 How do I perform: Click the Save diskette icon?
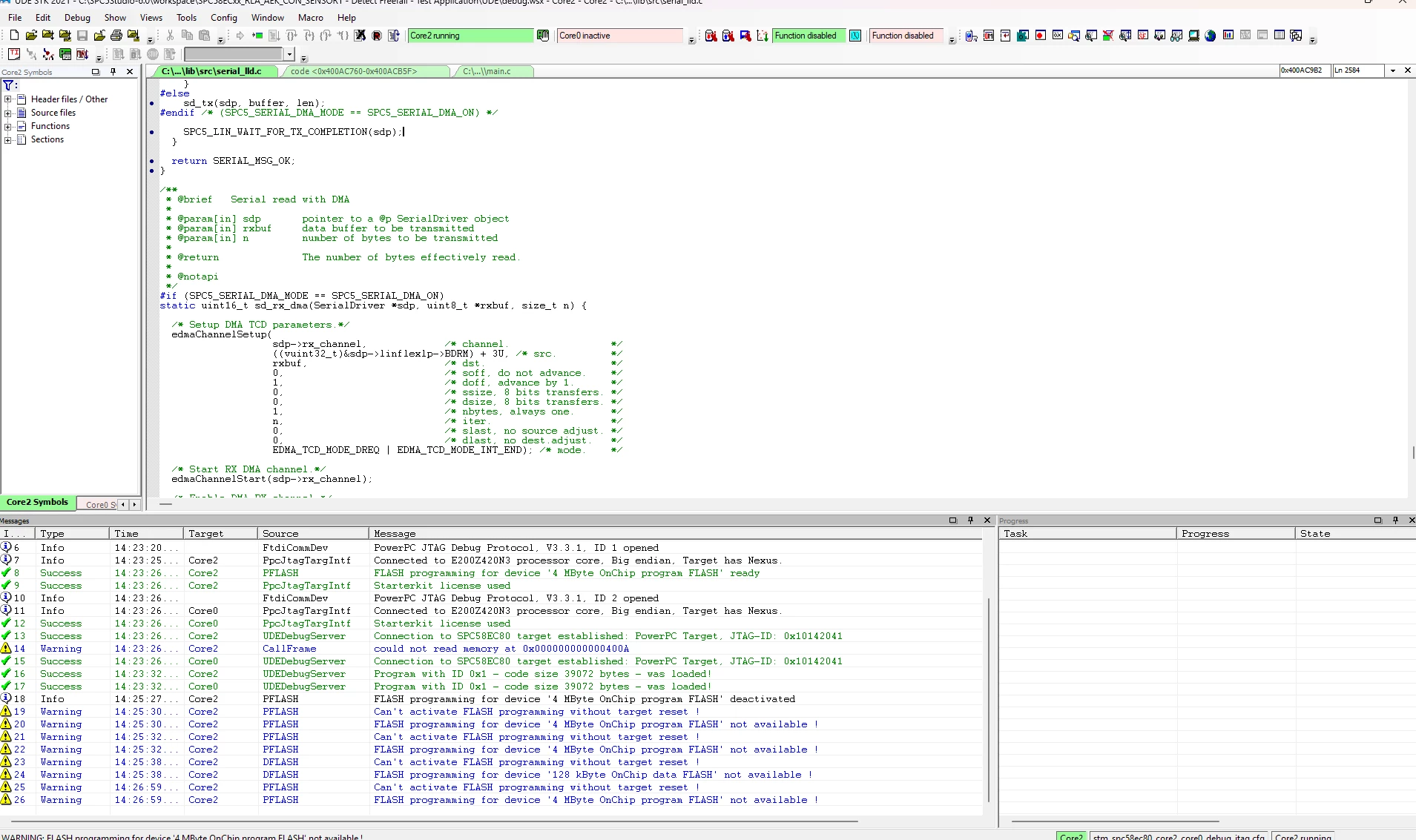tap(82, 35)
